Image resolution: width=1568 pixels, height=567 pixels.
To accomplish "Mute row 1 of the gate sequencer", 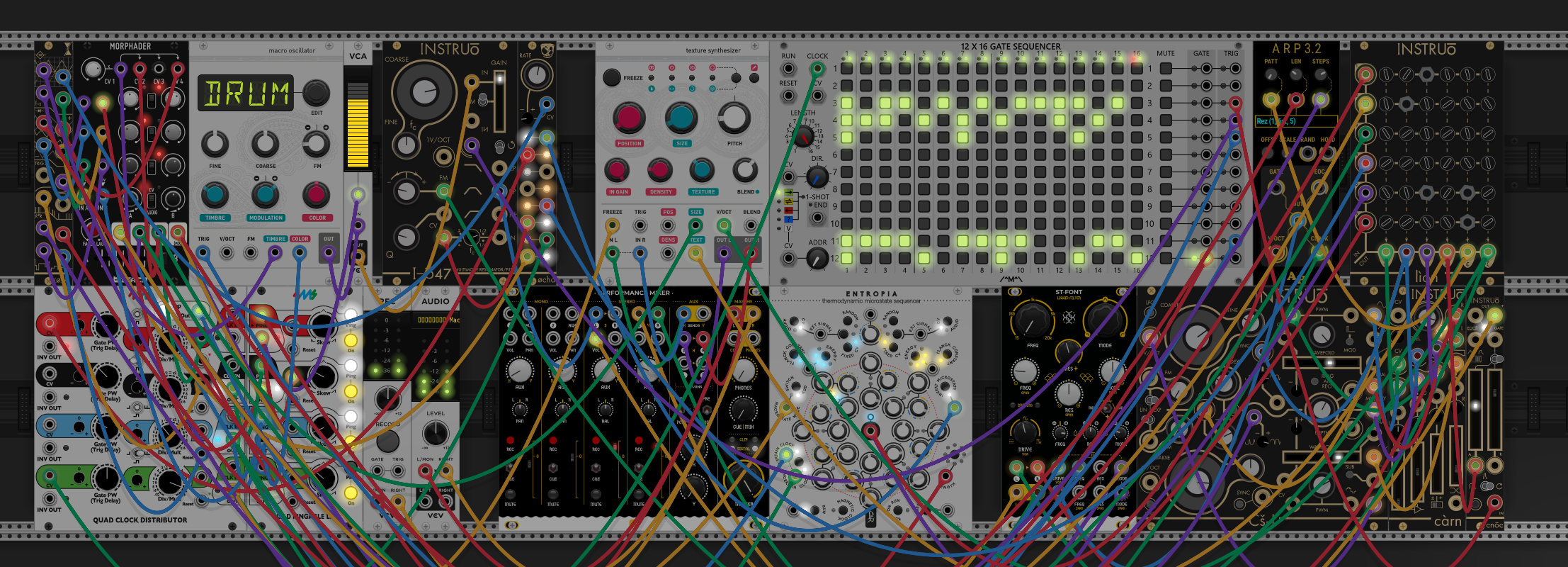I will pos(1166,69).
